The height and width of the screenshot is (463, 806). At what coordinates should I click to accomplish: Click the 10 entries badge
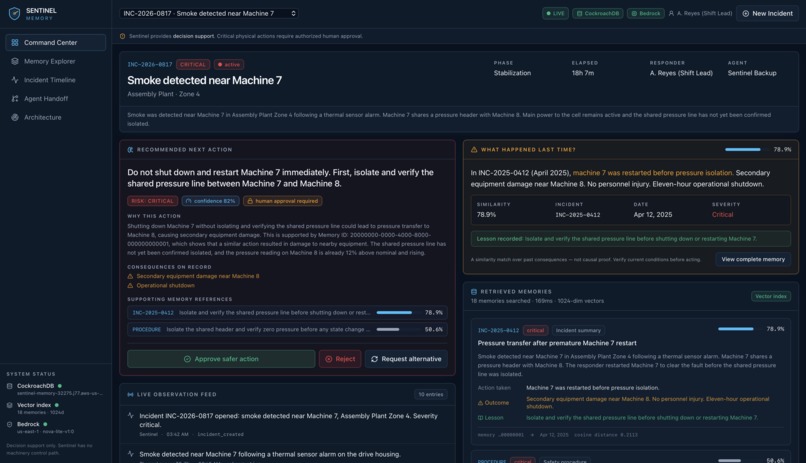coord(431,395)
